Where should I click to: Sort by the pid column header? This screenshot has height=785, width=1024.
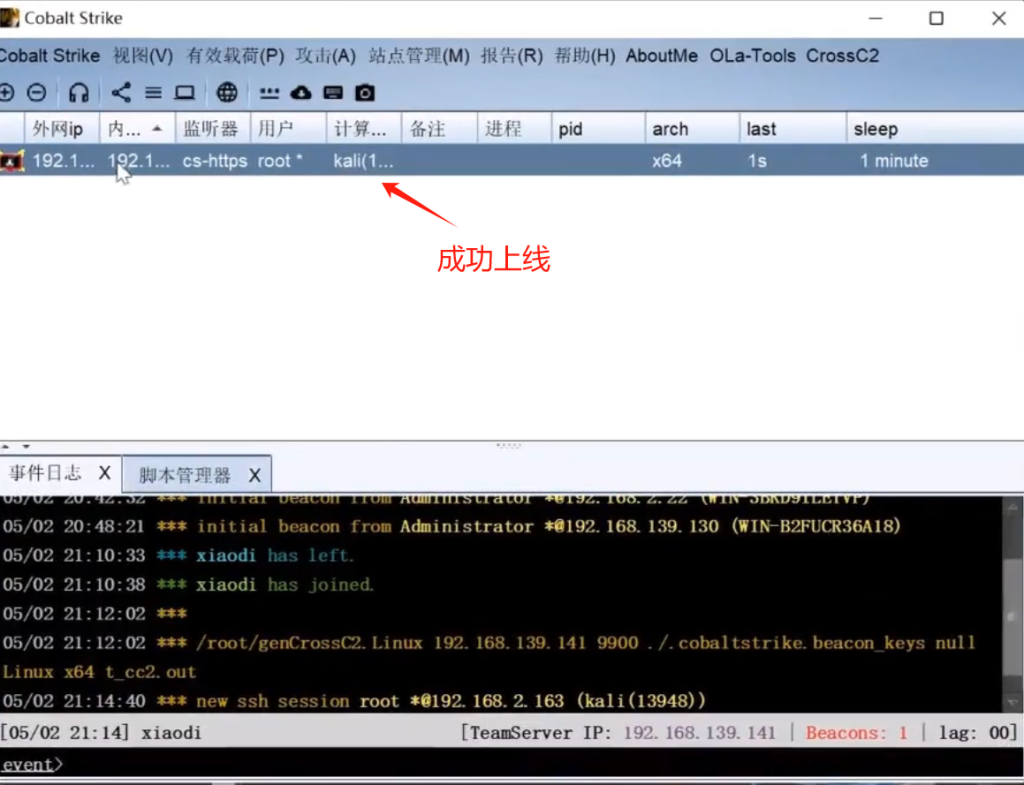[x=599, y=129]
